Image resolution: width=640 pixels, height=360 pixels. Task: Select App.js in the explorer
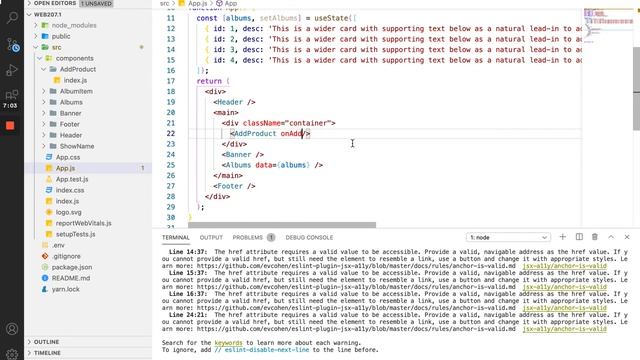coord(65,168)
